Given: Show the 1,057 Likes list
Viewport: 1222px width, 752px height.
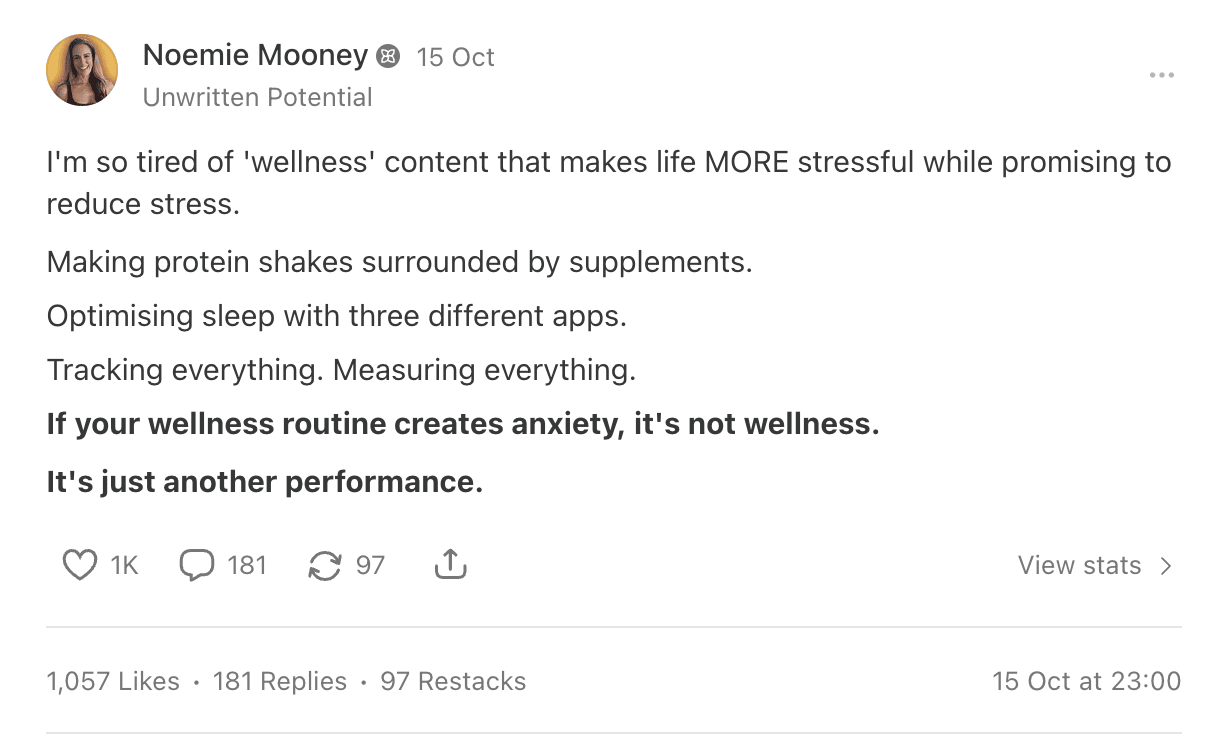Looking at the screenshot, I should (113, 682).
